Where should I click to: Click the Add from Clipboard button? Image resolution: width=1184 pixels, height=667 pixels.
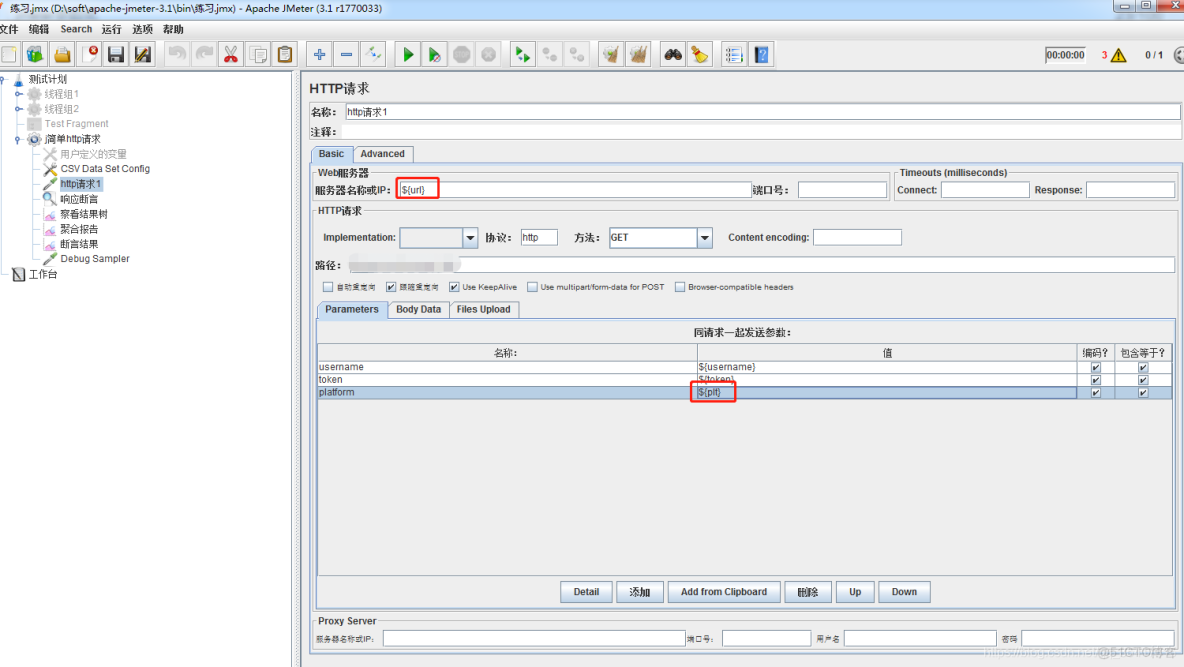click(x=723, y=592)
